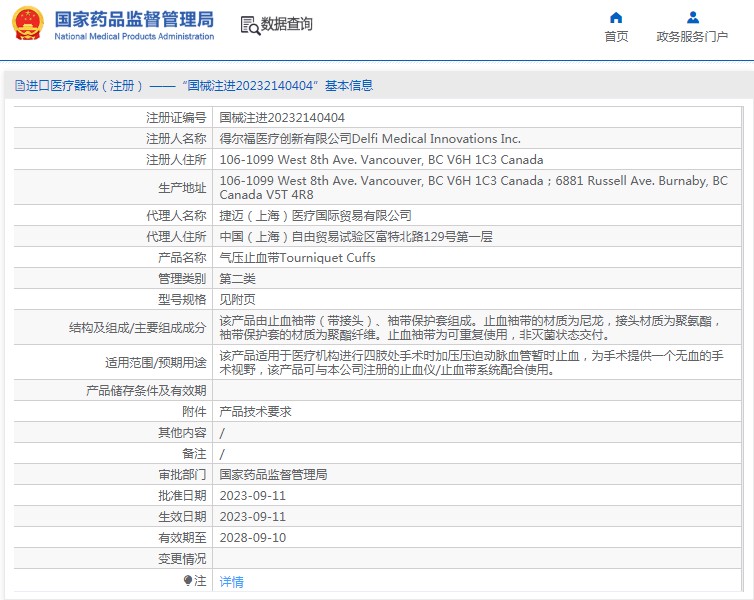The height and width of the screenshot is (600, 754).
Task: Select model specification 见附页
Action: click(x=238, y=300)
